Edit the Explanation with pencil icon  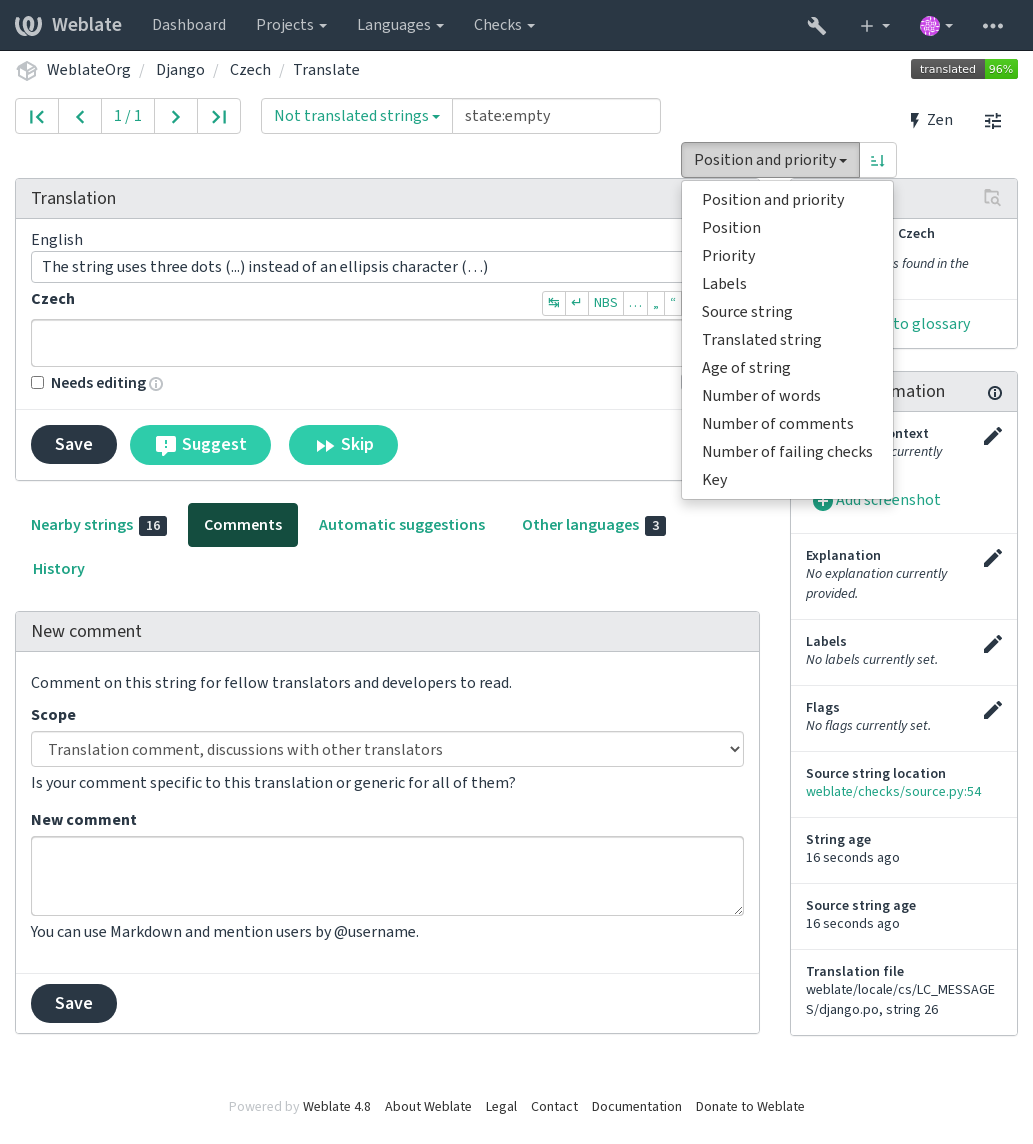pyautogui.click(x=992, y=558)
